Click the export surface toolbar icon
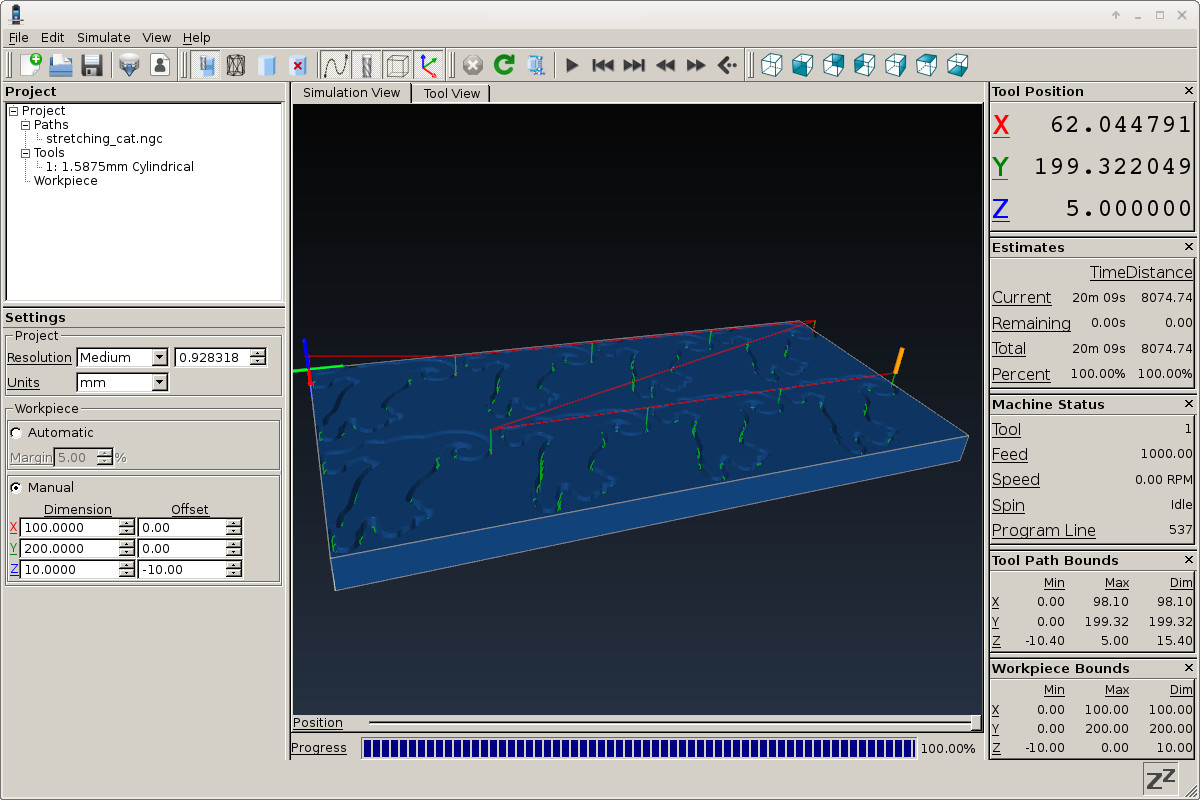1200x800 pixels. (128, 65)
